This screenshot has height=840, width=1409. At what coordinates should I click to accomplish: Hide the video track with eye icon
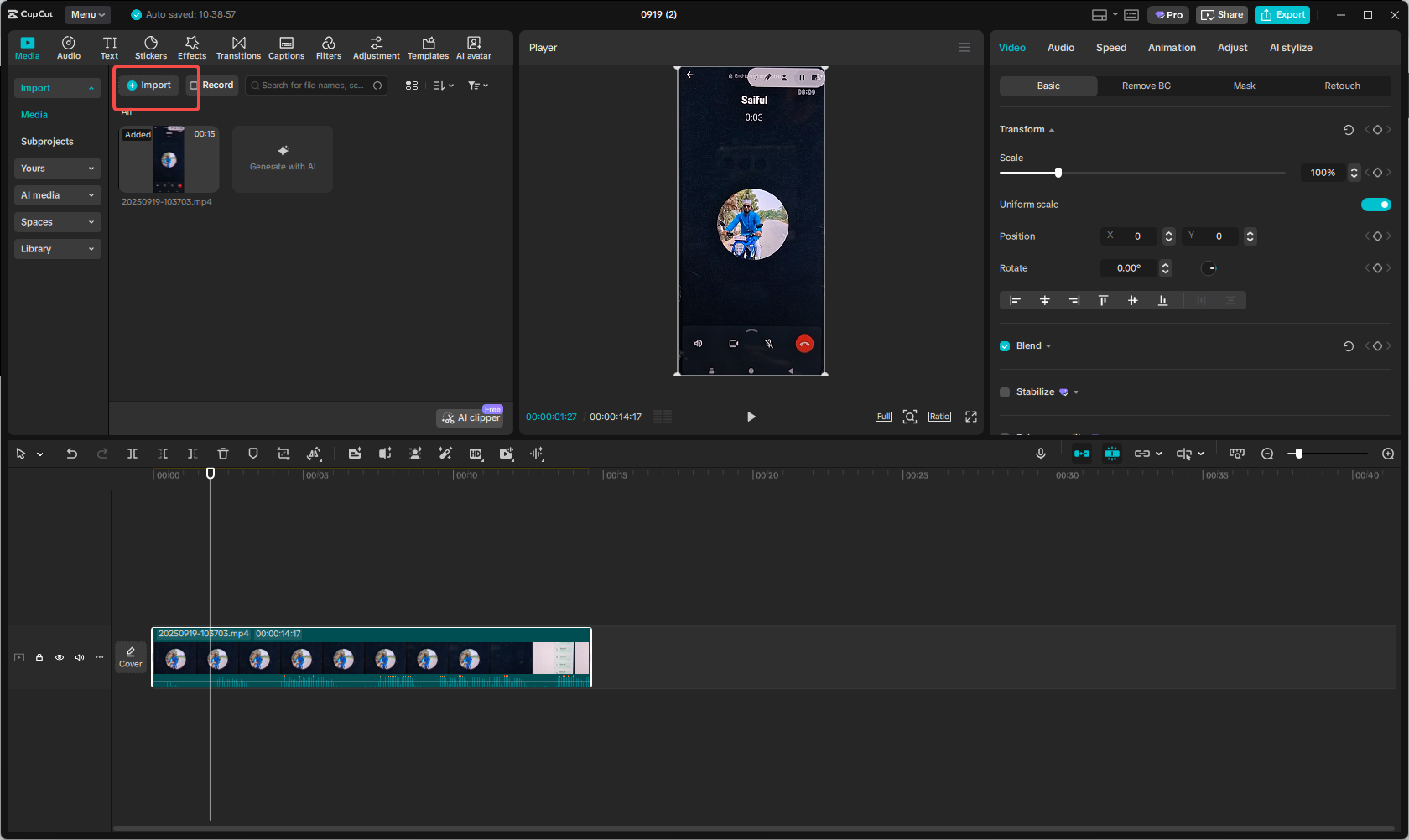point(60,657)
